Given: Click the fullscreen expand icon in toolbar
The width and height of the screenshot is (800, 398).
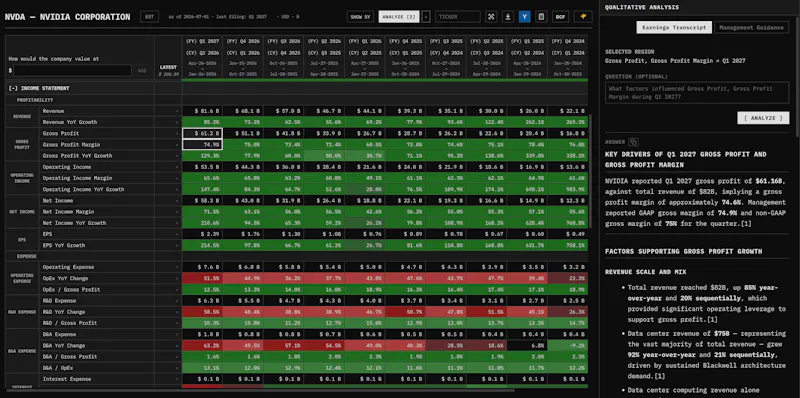Looking at the screenshot, I should [491, 17].
